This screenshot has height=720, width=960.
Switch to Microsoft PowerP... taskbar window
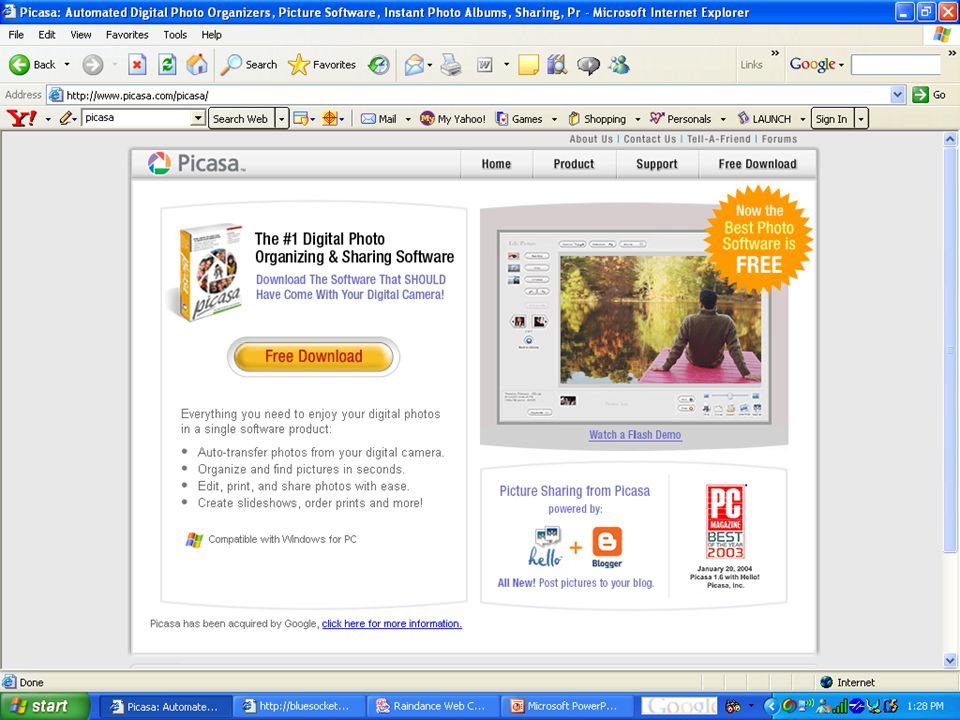tap(568, 707)
